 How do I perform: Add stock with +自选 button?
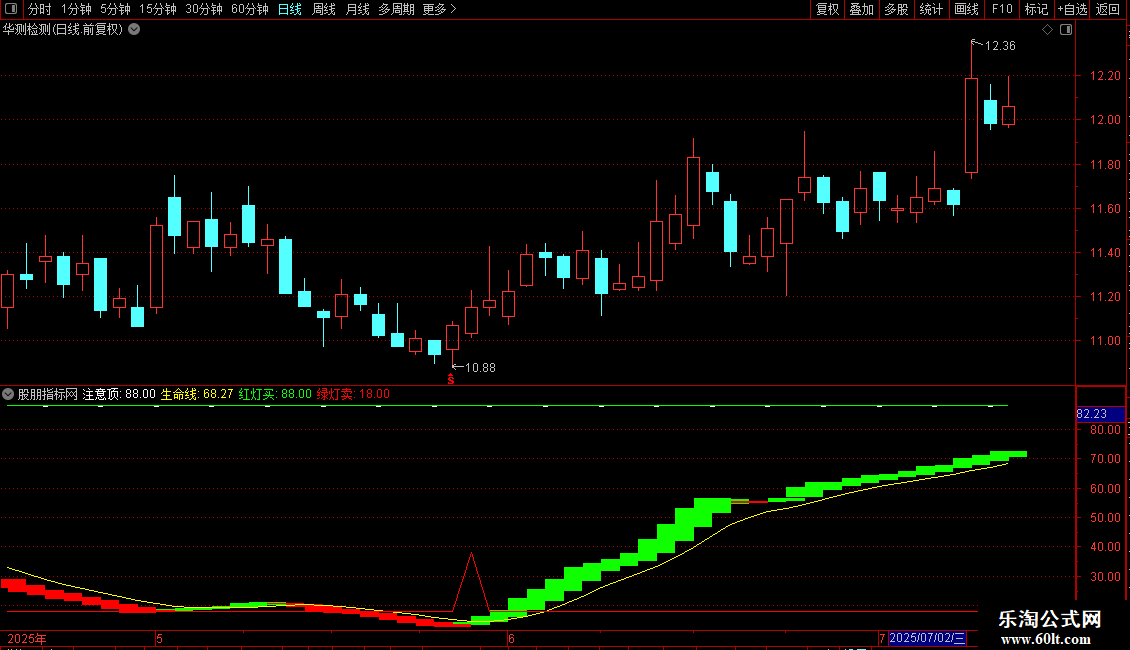[1072, 9]
